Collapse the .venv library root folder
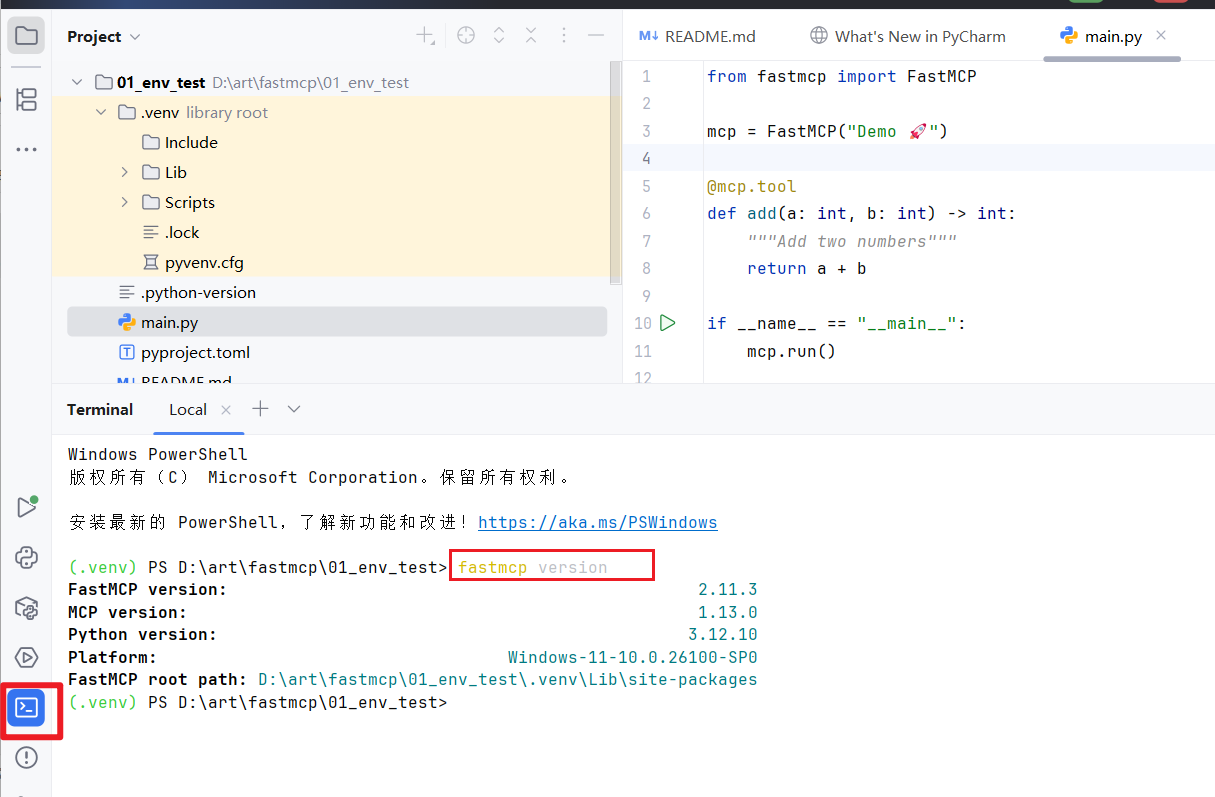This screenshot has width=1215, height=797. 101,113
